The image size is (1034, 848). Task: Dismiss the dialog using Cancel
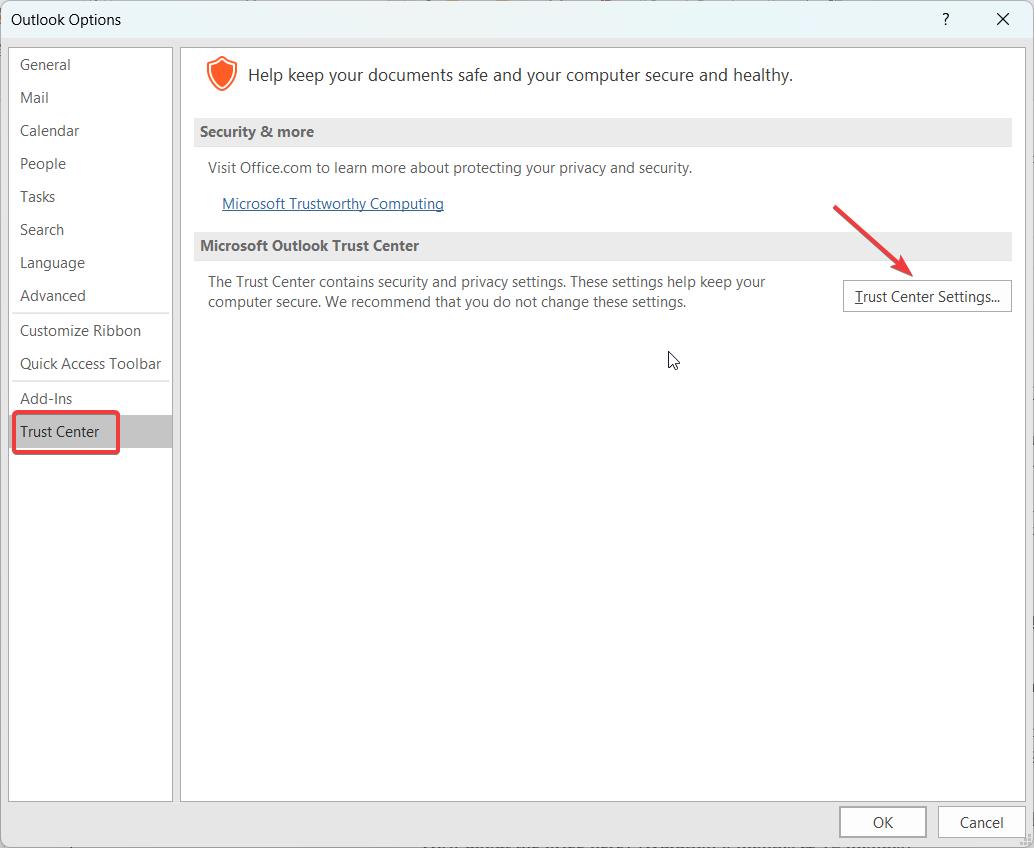click(x=981, y=822)
